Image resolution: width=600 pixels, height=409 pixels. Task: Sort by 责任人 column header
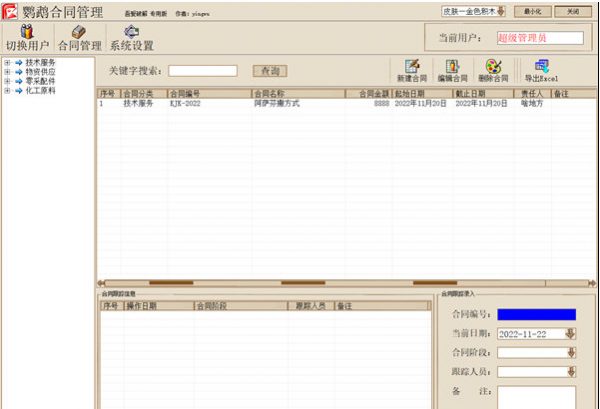532,94
